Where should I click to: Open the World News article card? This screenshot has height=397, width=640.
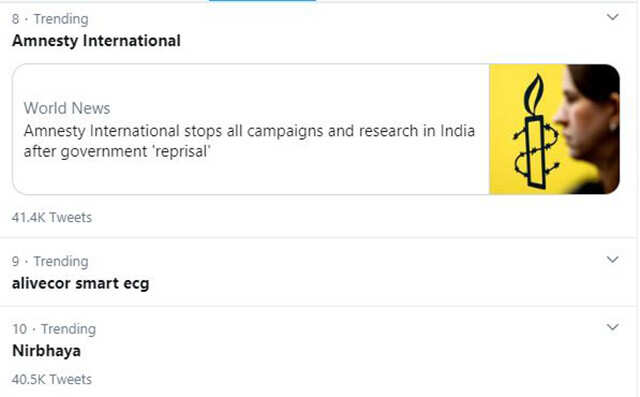coord(316,129)
